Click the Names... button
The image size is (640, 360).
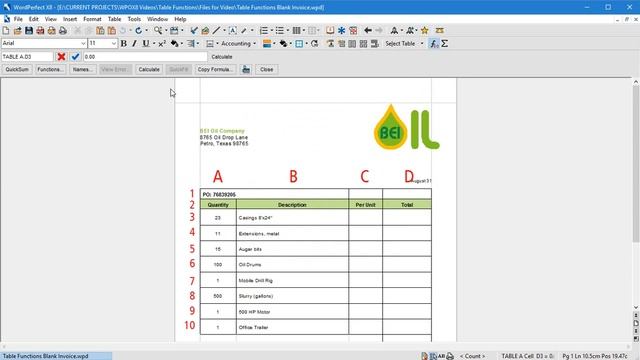pyautogui.click(x=82, y=69)
